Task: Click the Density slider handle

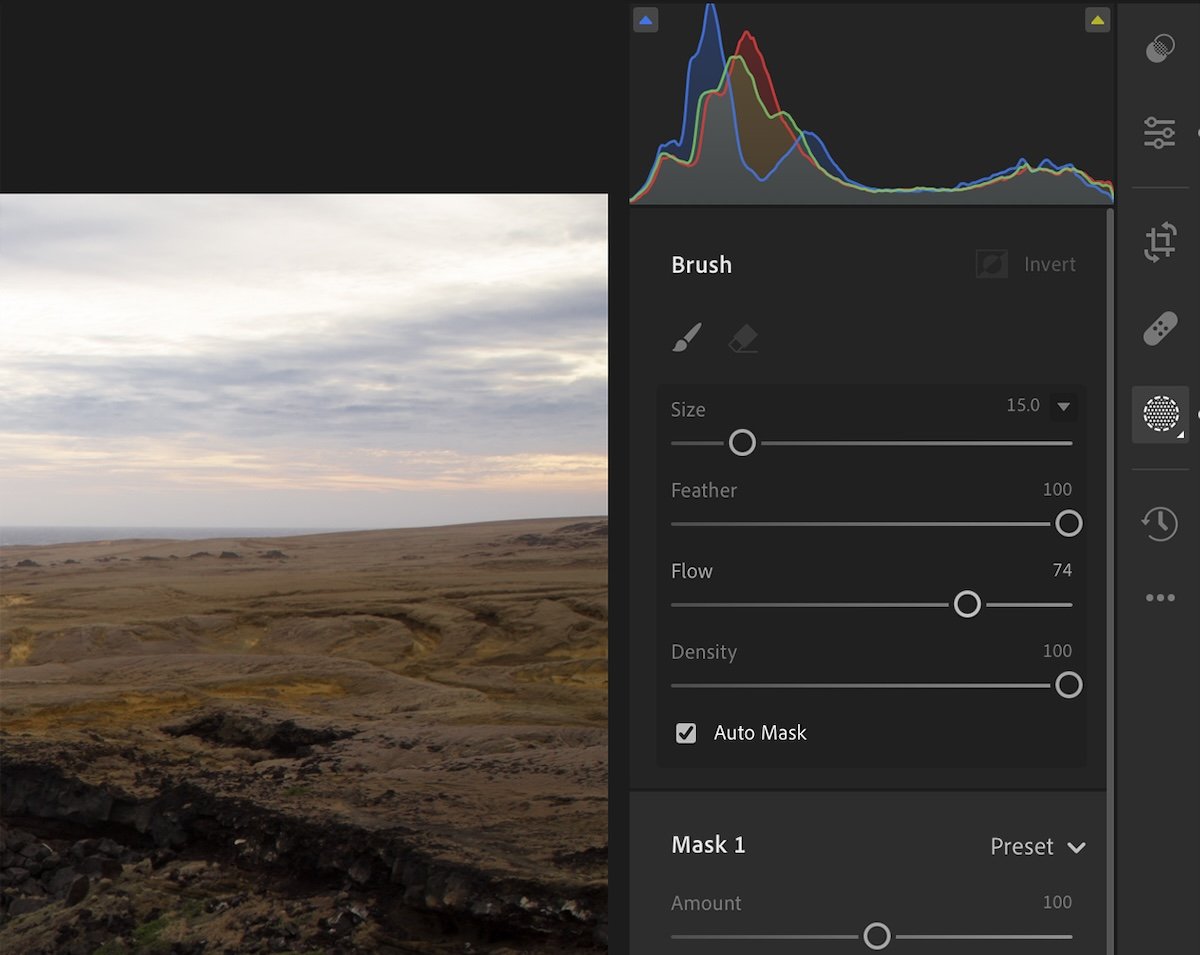Action: (1068, 685)
